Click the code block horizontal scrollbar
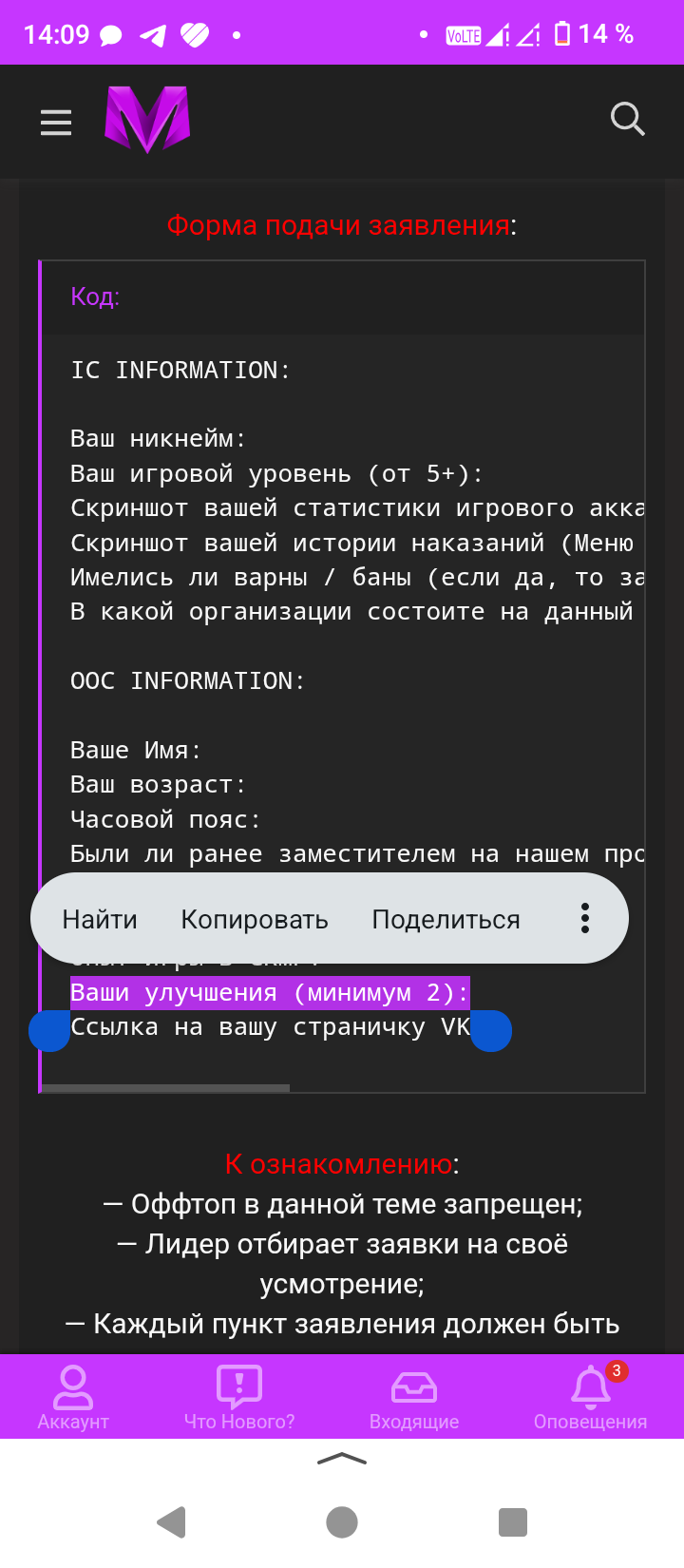 pyautogui.click(x=166, y=1088)
